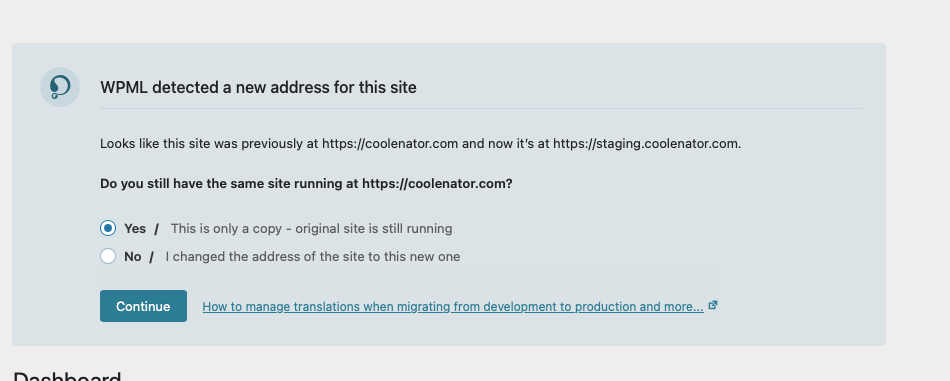Click the Dashboard page heading

click(x=67, y=376)
